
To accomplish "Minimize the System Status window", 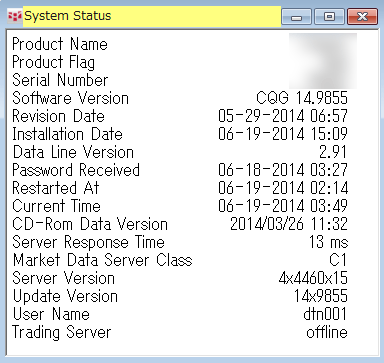I will tap(296, 17).
